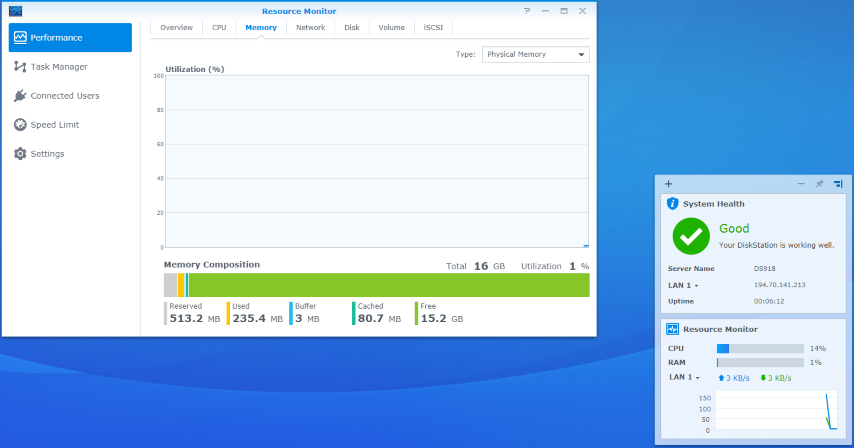
Task: Open the Physical Memory type dropdown
Action: [535, 54]
